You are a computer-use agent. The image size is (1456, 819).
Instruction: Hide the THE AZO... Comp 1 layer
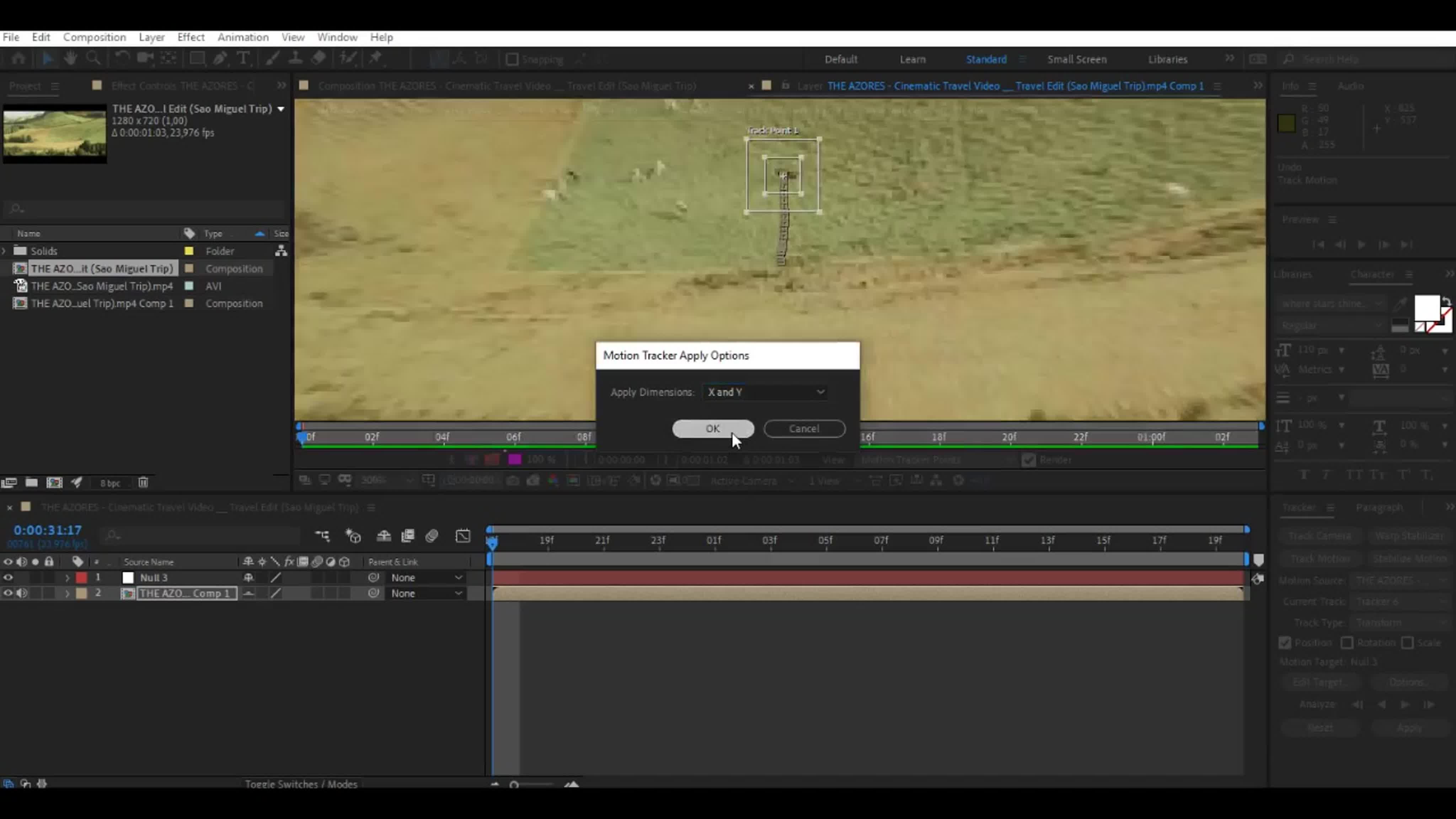[x=8, y=594]
